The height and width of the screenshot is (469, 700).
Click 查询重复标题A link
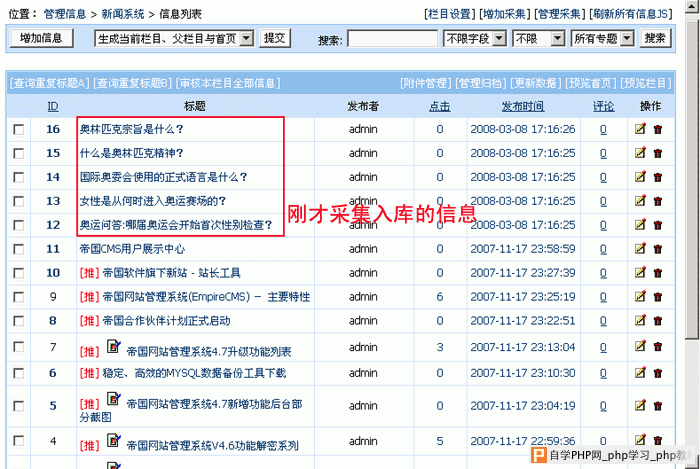pos(50,83)
